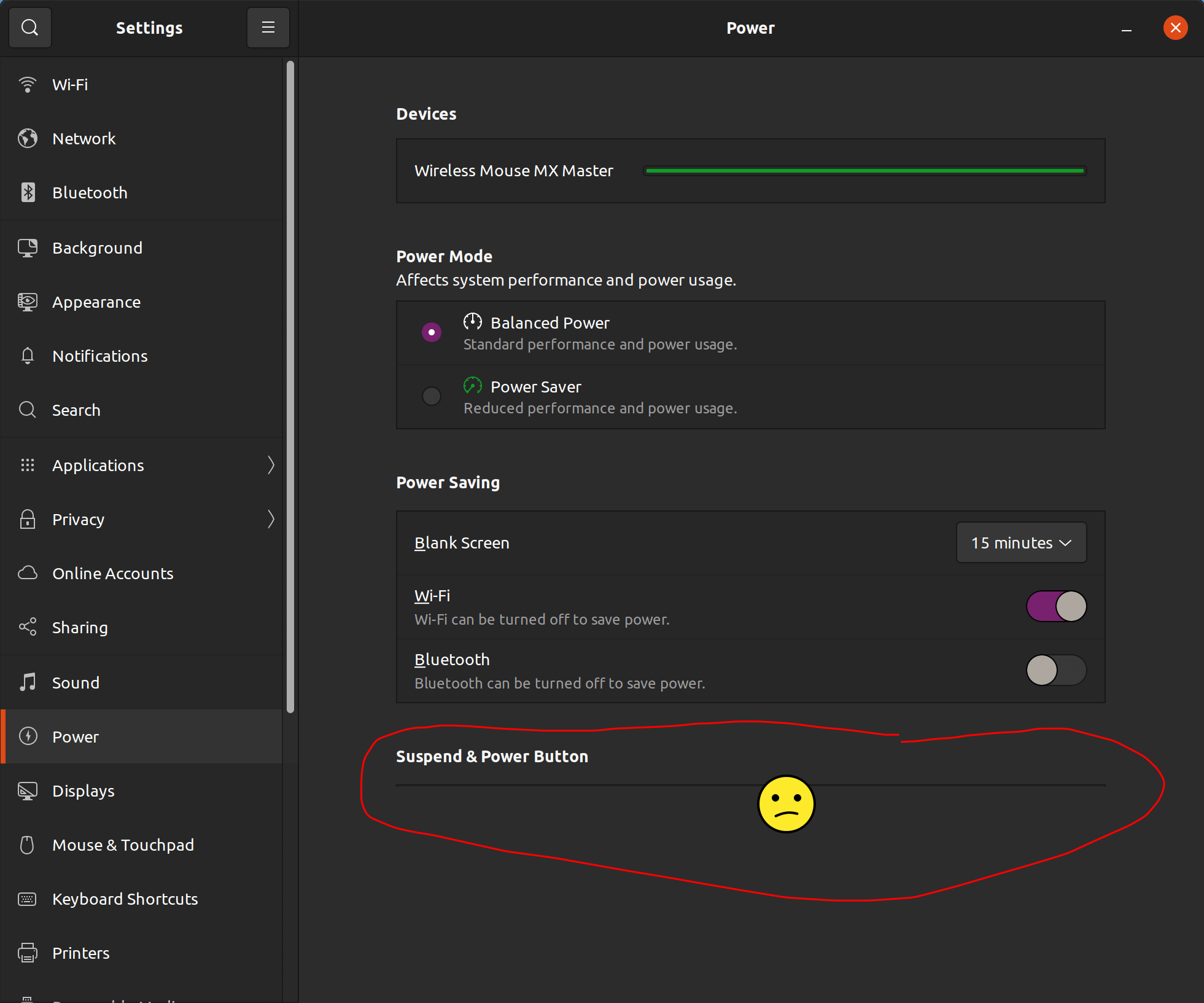Open Mouse & Touchpad settings

(x=123, y=845)
